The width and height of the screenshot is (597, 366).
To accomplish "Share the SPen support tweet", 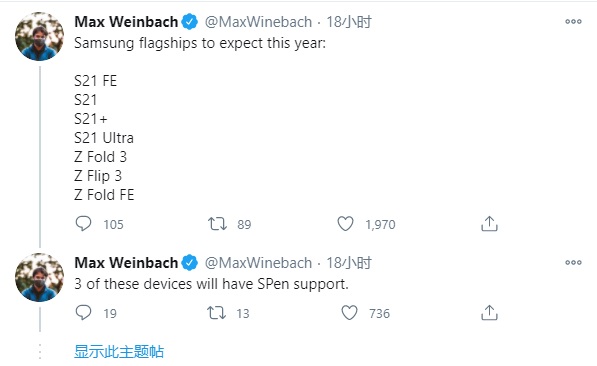I will tap(489, 313).
